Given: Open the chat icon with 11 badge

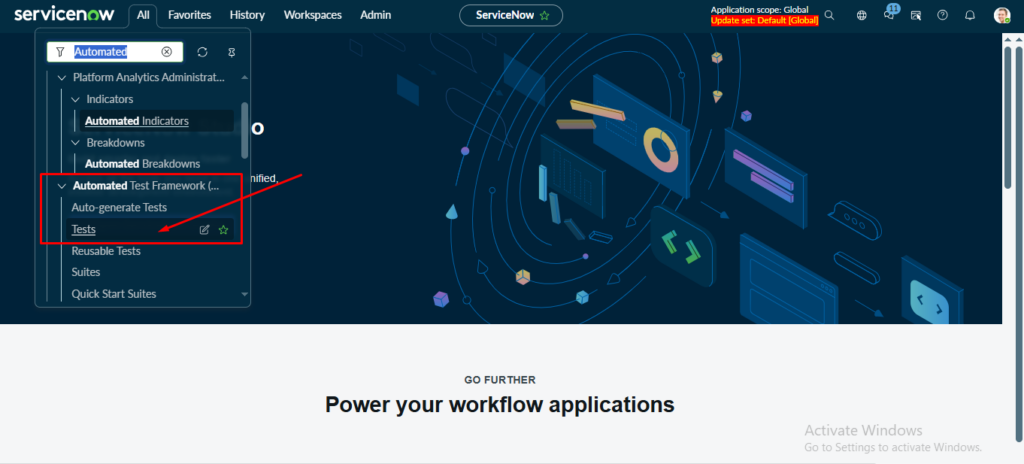Looking at the screenshot, I should 889,16.
